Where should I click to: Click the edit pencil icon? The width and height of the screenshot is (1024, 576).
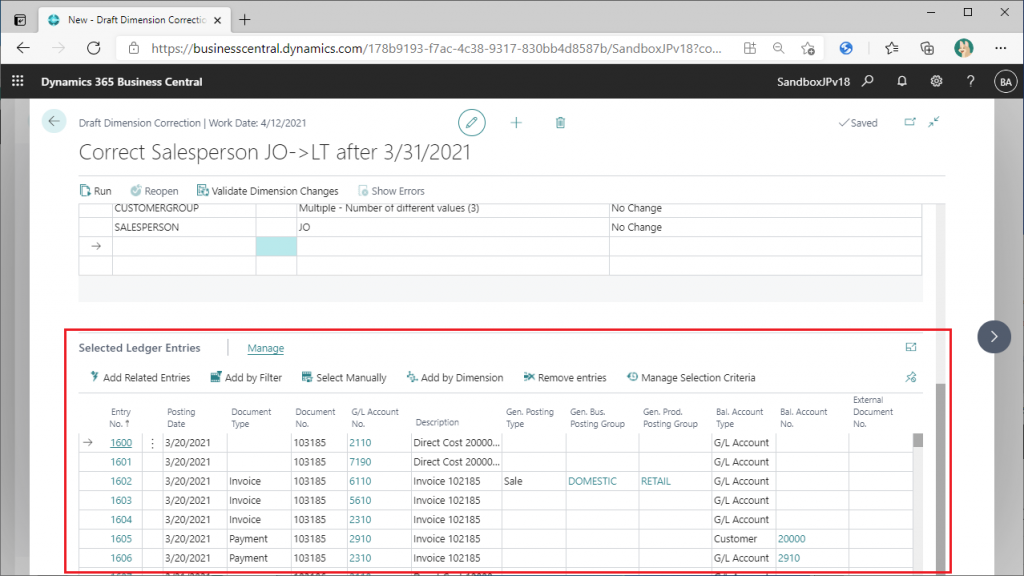(472, 122)
